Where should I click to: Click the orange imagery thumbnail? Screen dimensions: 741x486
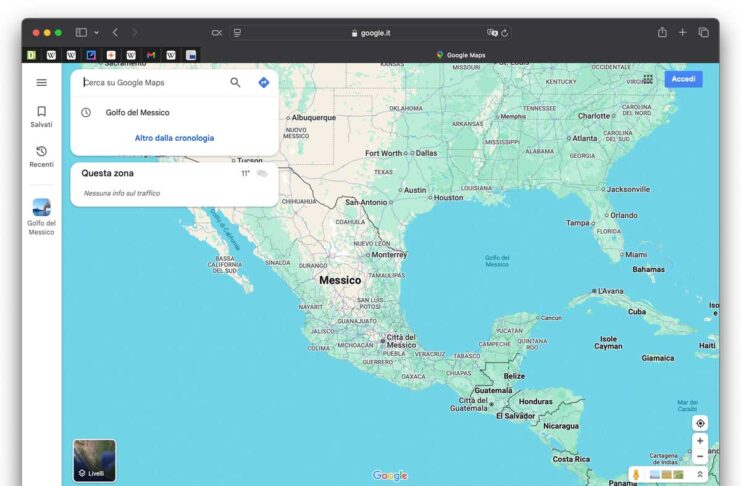click(667, 474)
